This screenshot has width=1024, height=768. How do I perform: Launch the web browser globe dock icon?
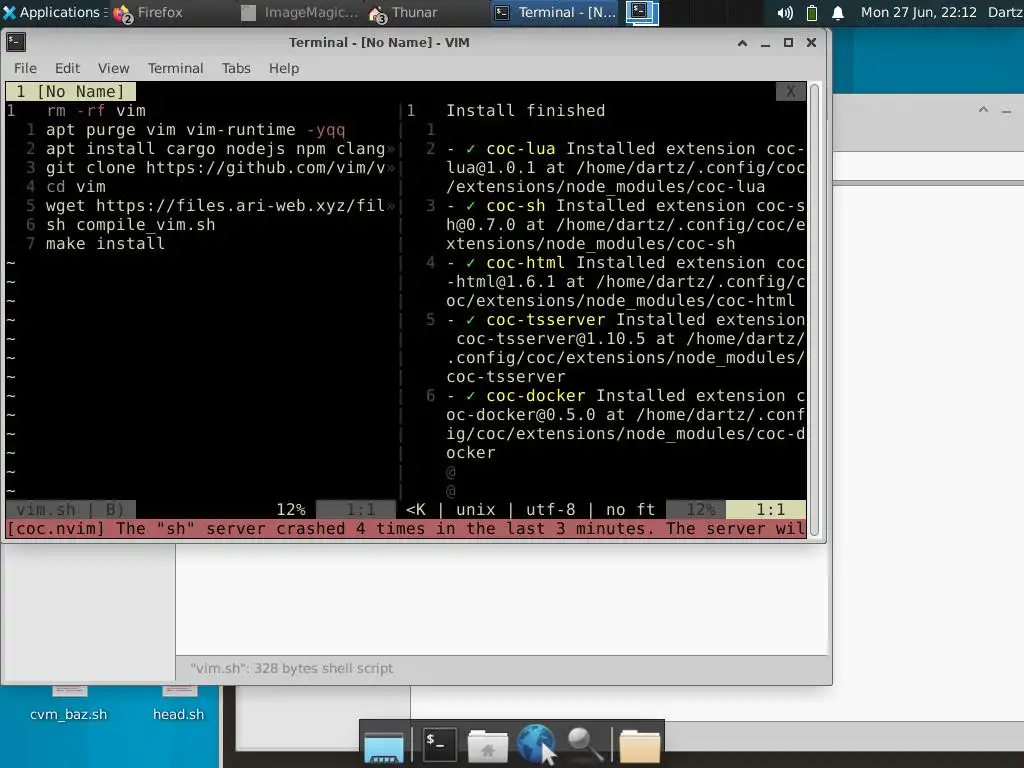[536, 744]
